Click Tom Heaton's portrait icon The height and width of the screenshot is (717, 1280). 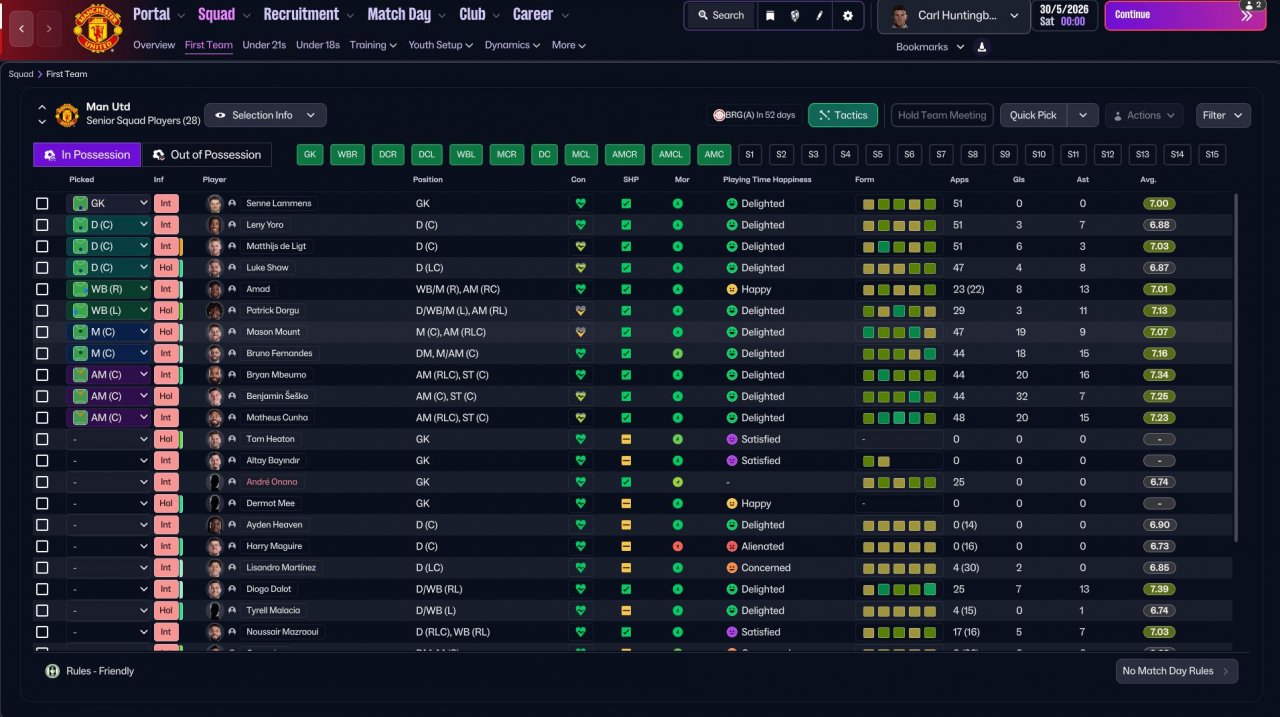point(214,439)
